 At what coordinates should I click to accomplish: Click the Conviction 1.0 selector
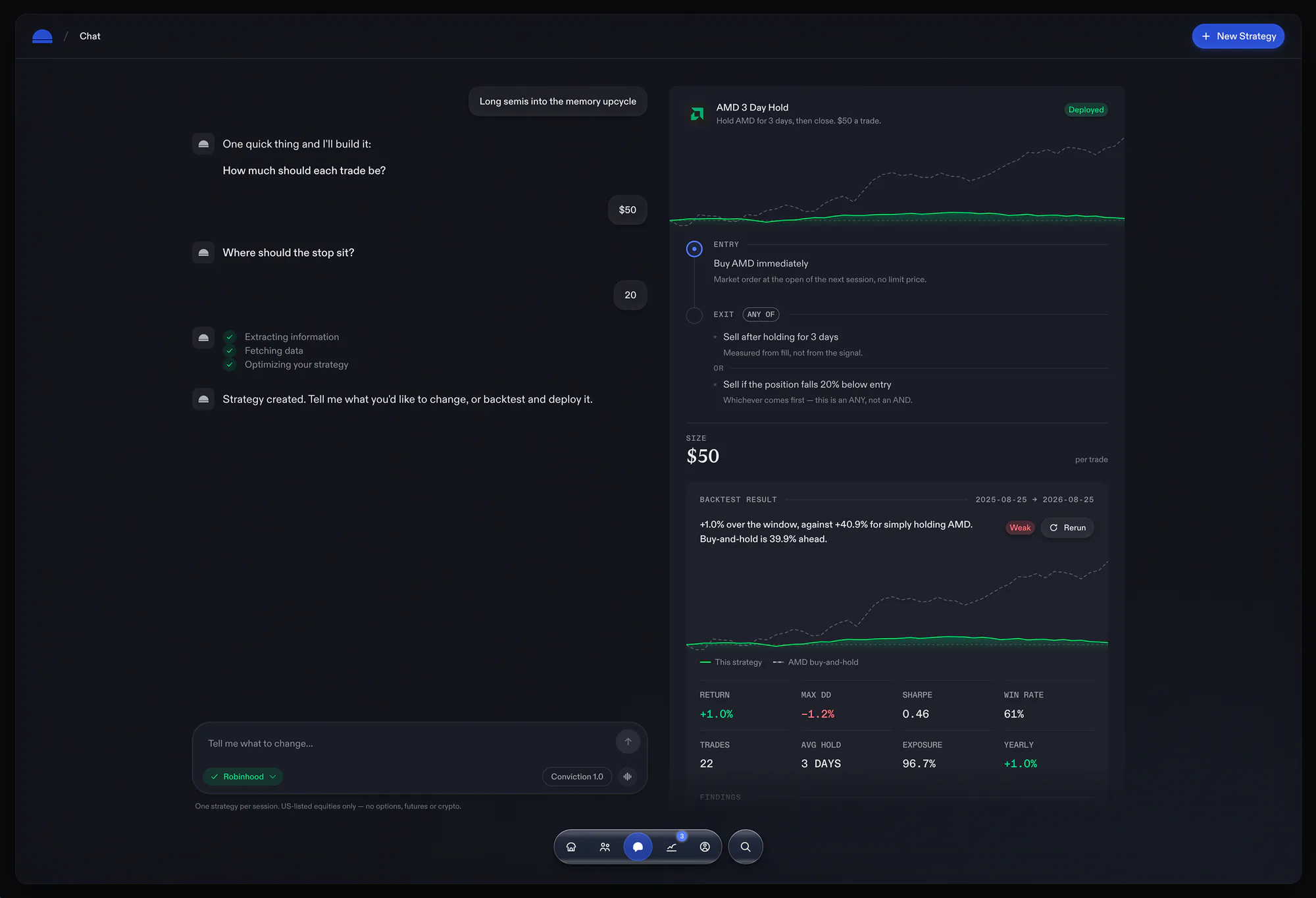(577, 777)
